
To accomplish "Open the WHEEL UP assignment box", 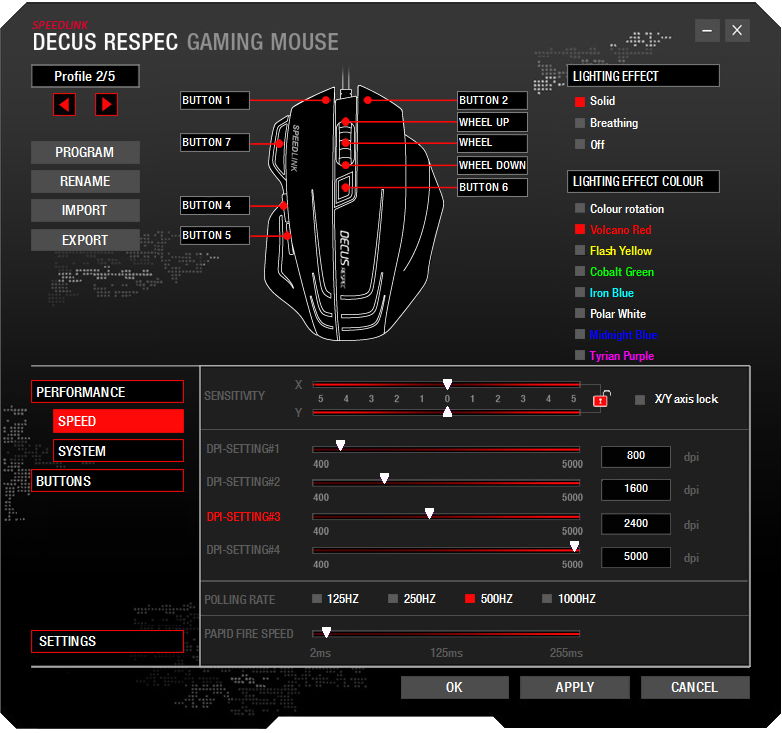I will coord(492,122).
